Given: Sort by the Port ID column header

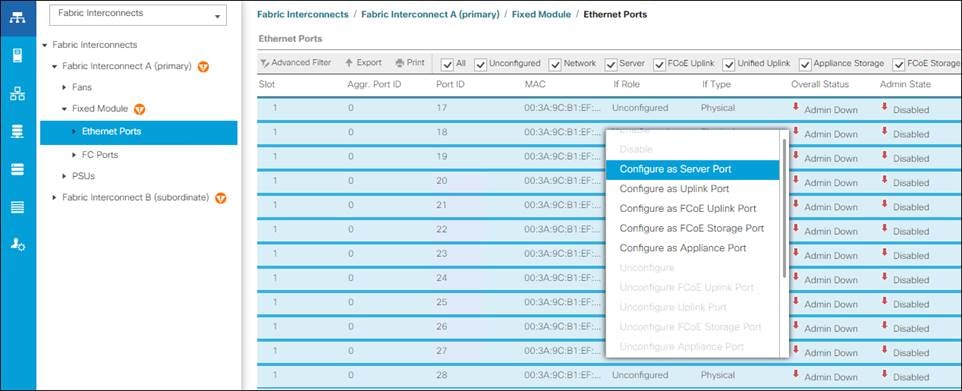Looking at the screenshot, I should (450, 85).
